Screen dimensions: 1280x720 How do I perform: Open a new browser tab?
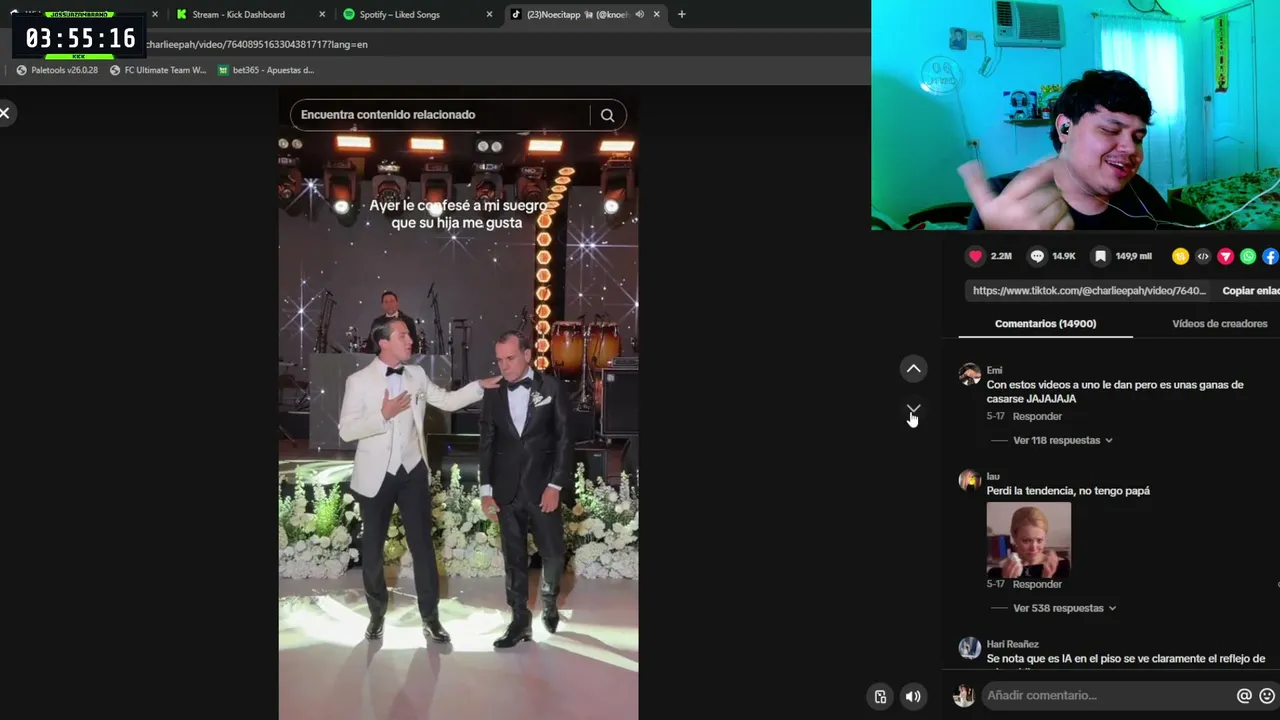pyautogui.click(x=681, y=14)
